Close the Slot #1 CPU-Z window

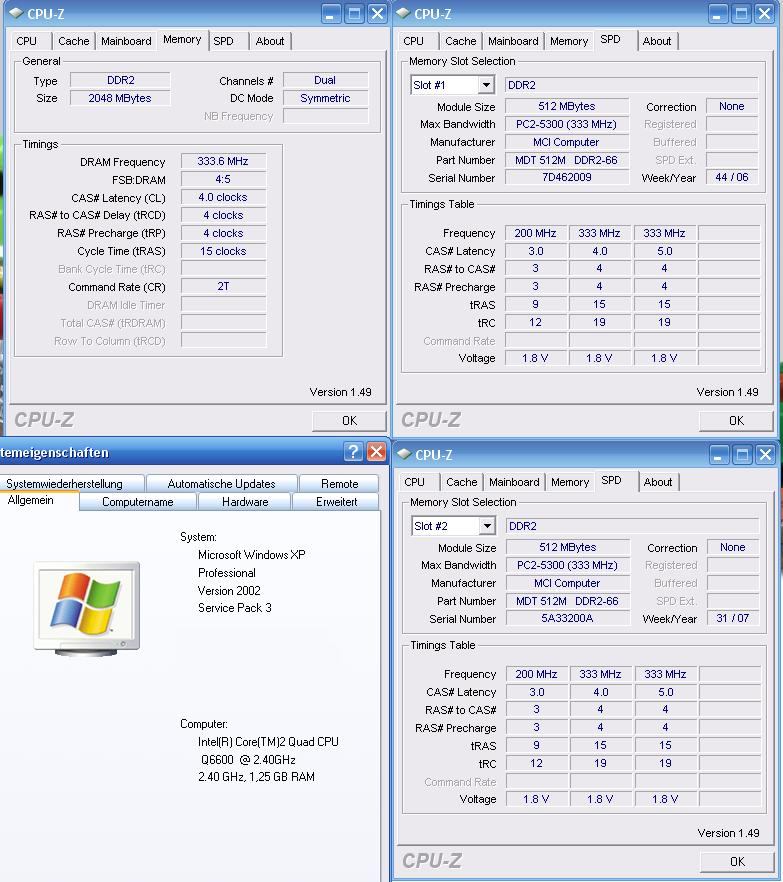(764, 14)
